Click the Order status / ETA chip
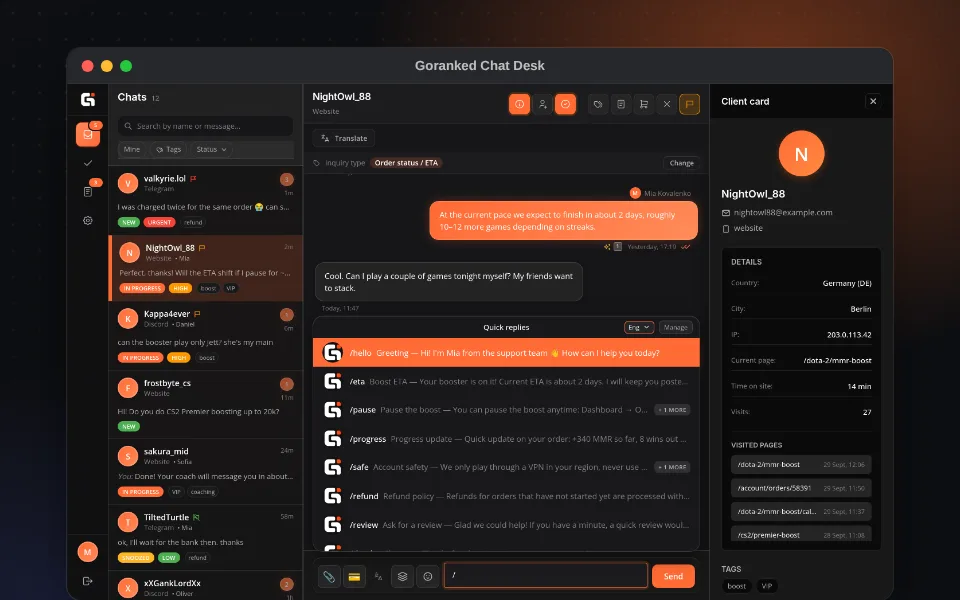960x600 pixels. click(406, 163)
